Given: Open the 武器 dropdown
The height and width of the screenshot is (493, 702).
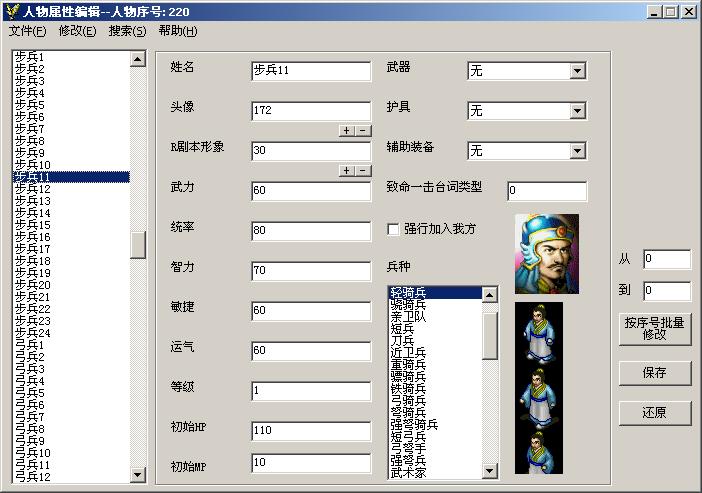Looking at the screenshot, I should pos(577,71).
